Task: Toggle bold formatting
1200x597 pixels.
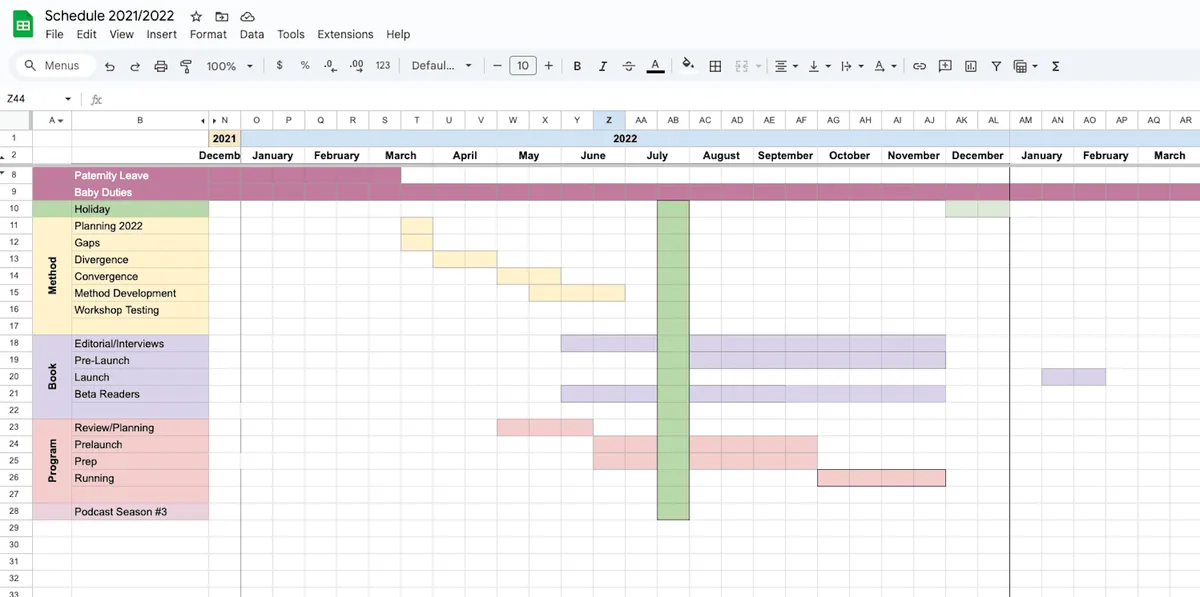Action: (x=577, y=66)
